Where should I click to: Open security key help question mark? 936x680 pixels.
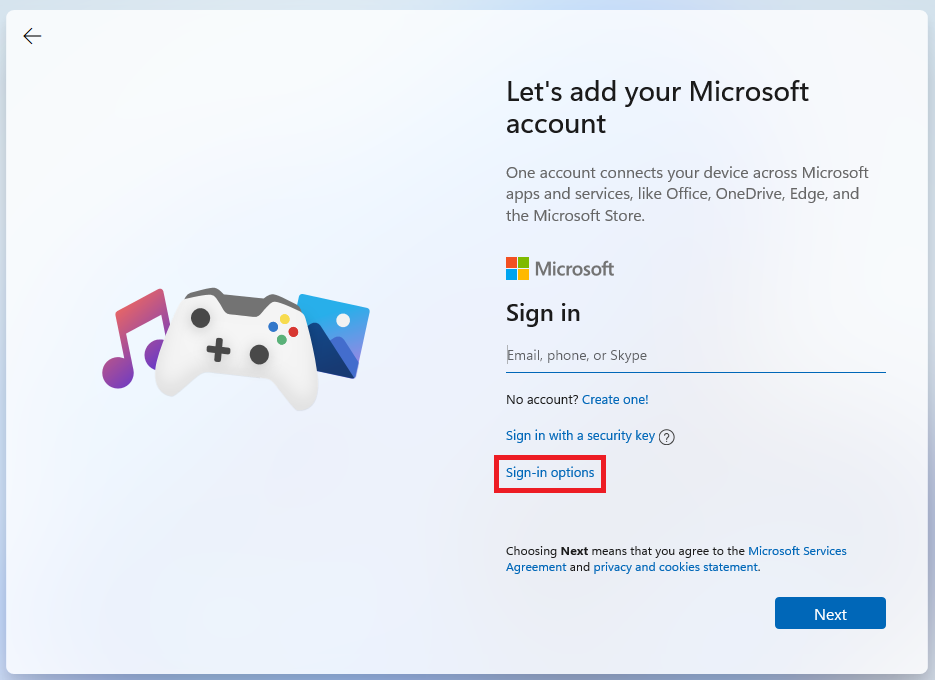coord(666,437)
